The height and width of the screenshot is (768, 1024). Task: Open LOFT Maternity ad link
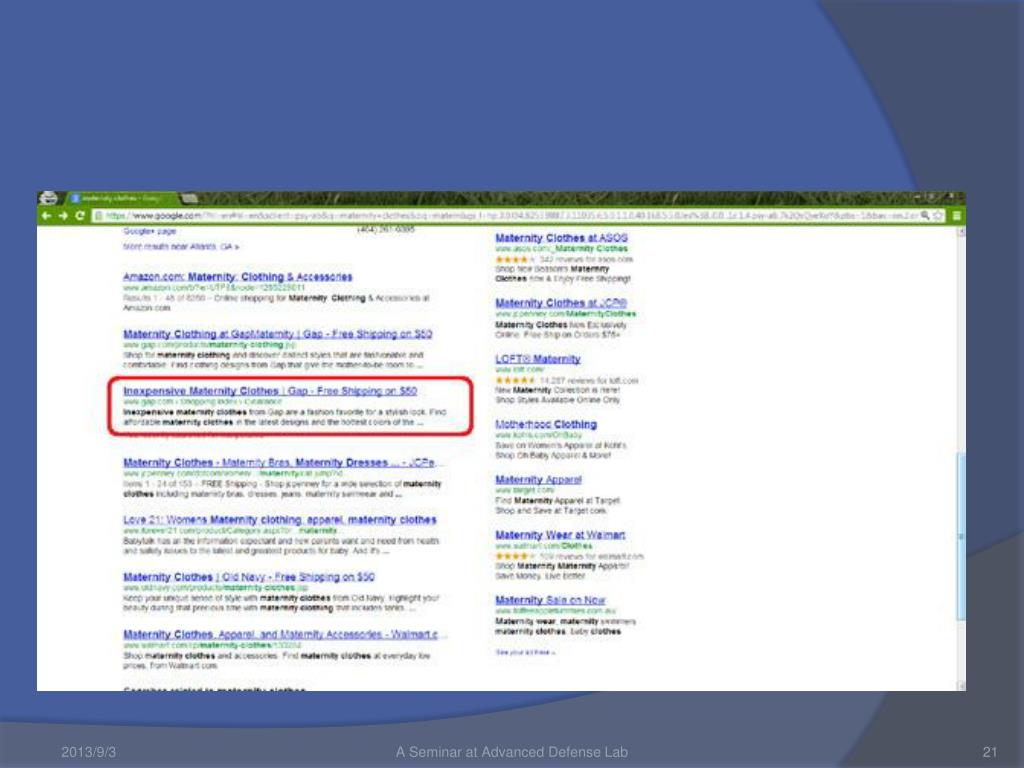537,359
